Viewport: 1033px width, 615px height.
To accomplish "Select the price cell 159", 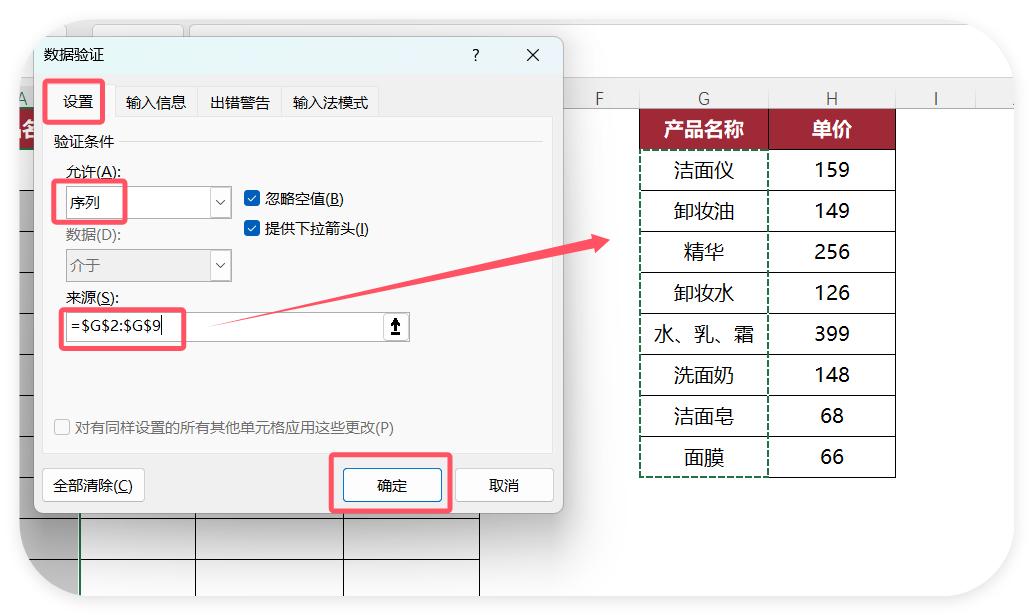I will coord(832,171).
